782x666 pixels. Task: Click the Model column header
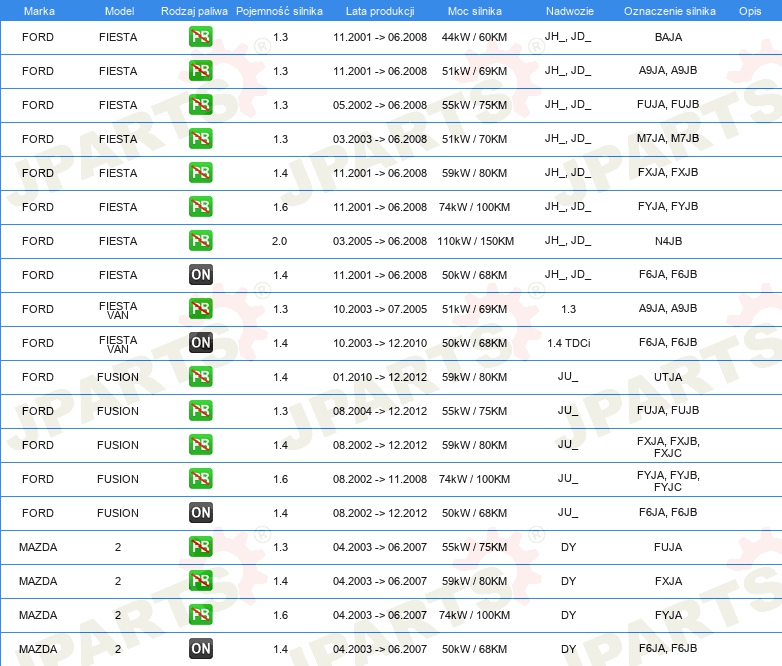(x=119, y=11)
